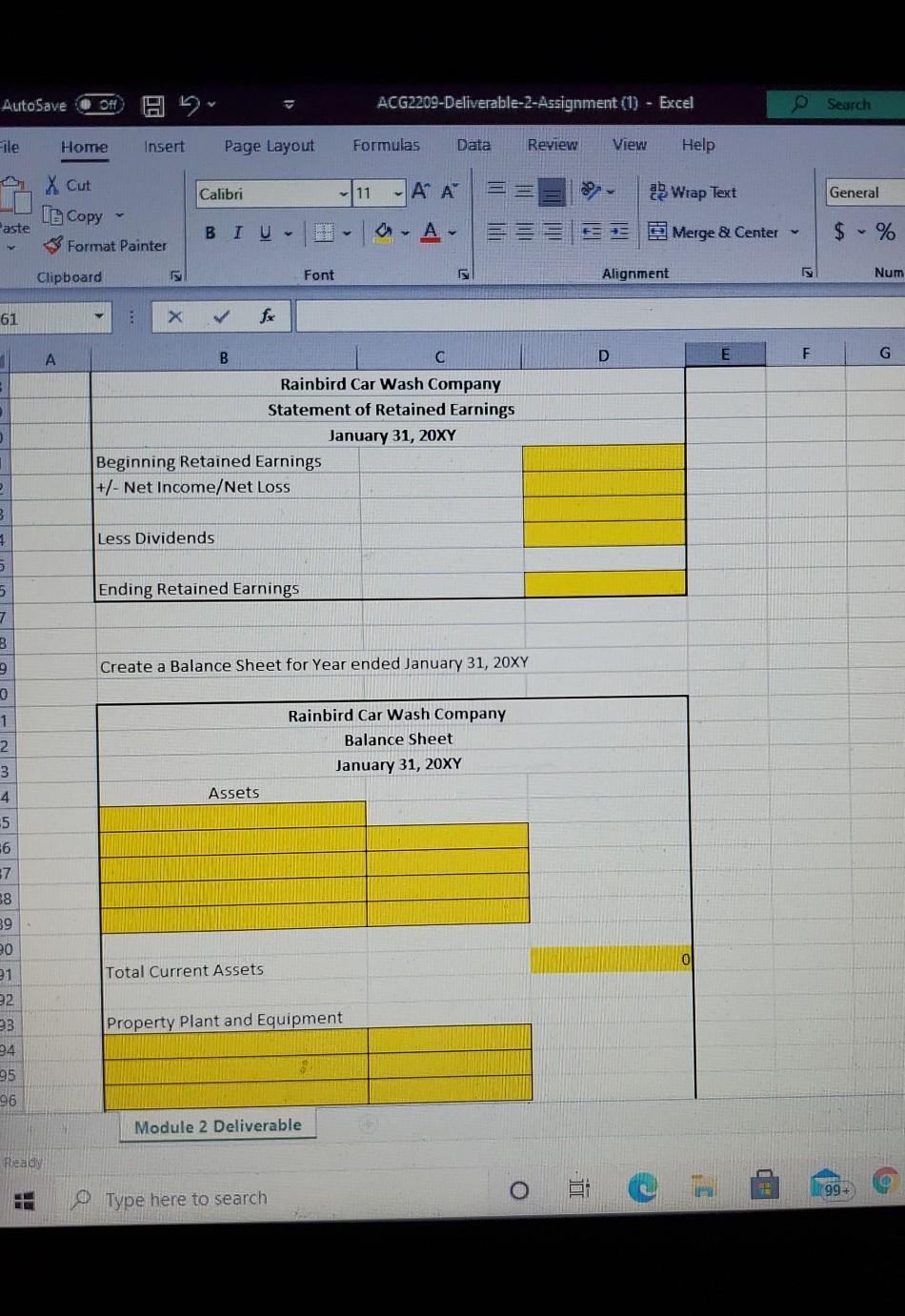The image size is (905, 1316).
Task: Open the Review ribbon tab
Action: 553,145
